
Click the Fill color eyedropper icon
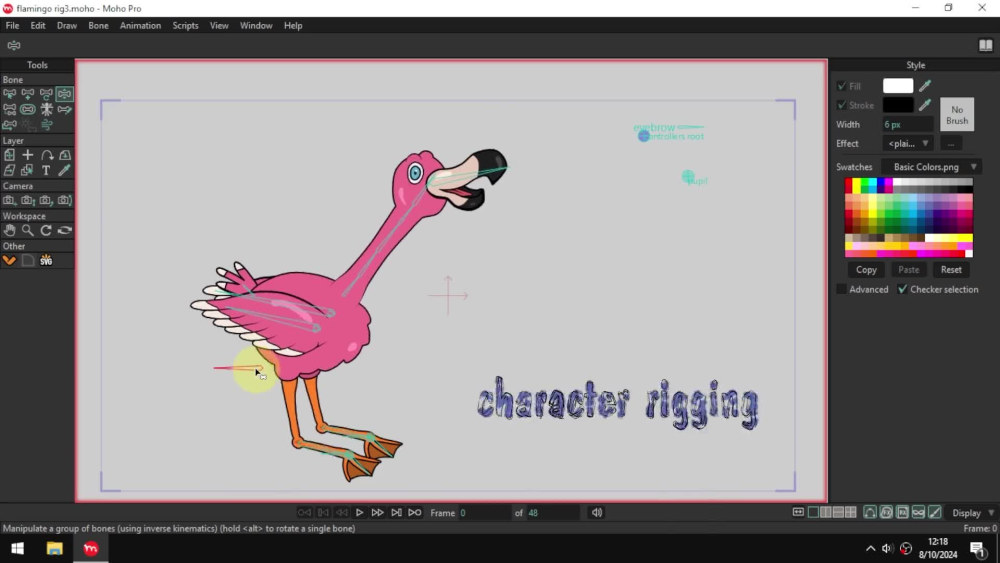point(925,85)
